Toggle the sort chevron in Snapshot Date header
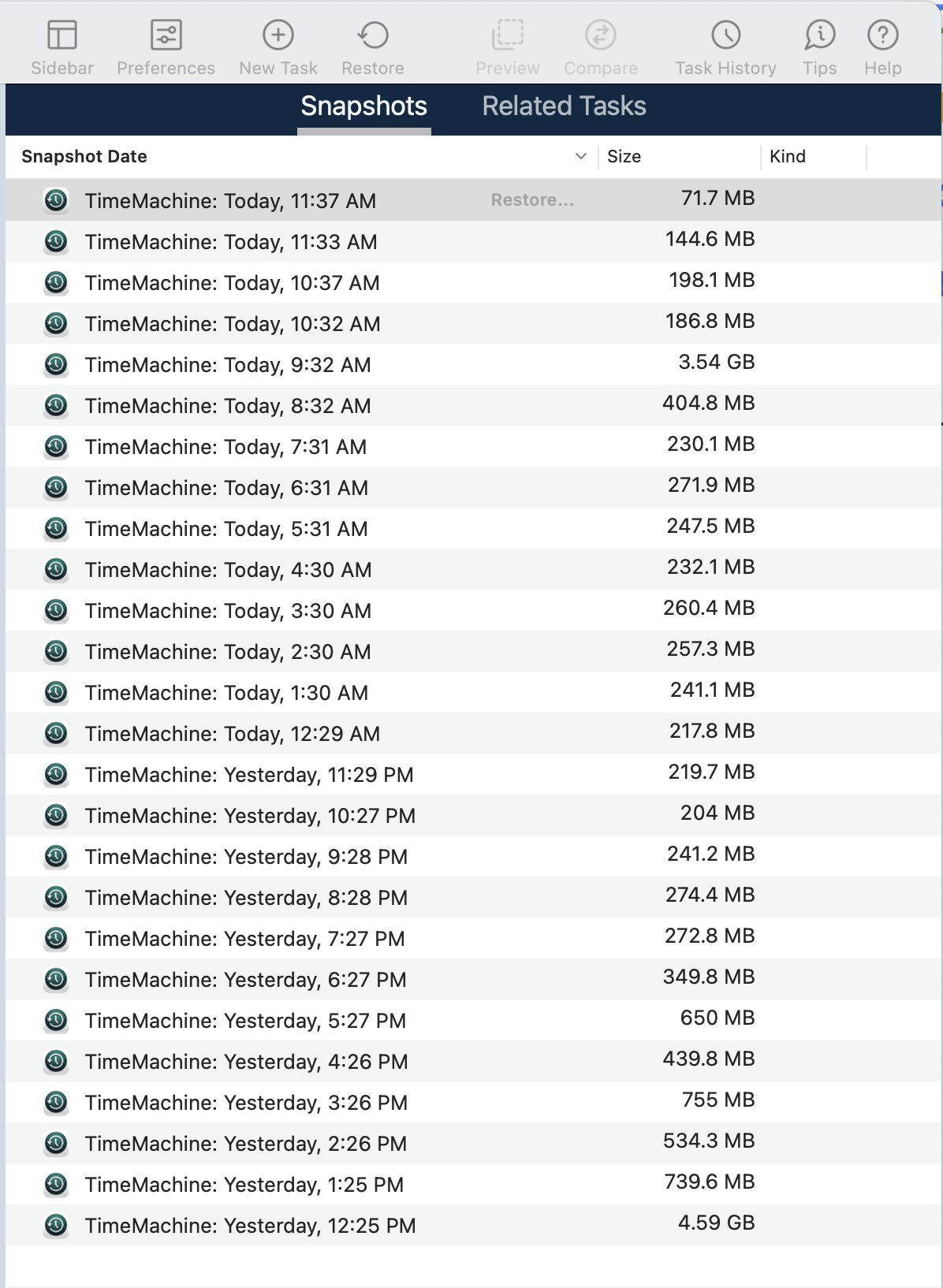943x1288 pixels. pos(581,157)
